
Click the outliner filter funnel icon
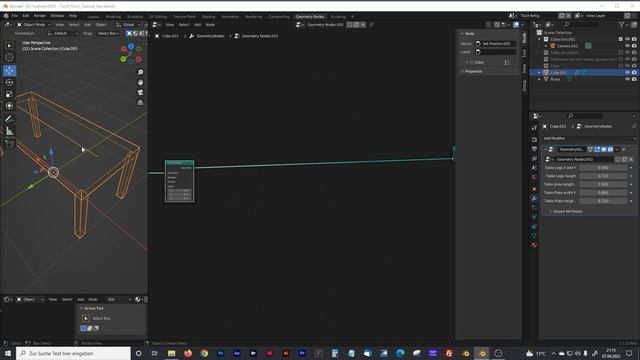pos(622,25)
